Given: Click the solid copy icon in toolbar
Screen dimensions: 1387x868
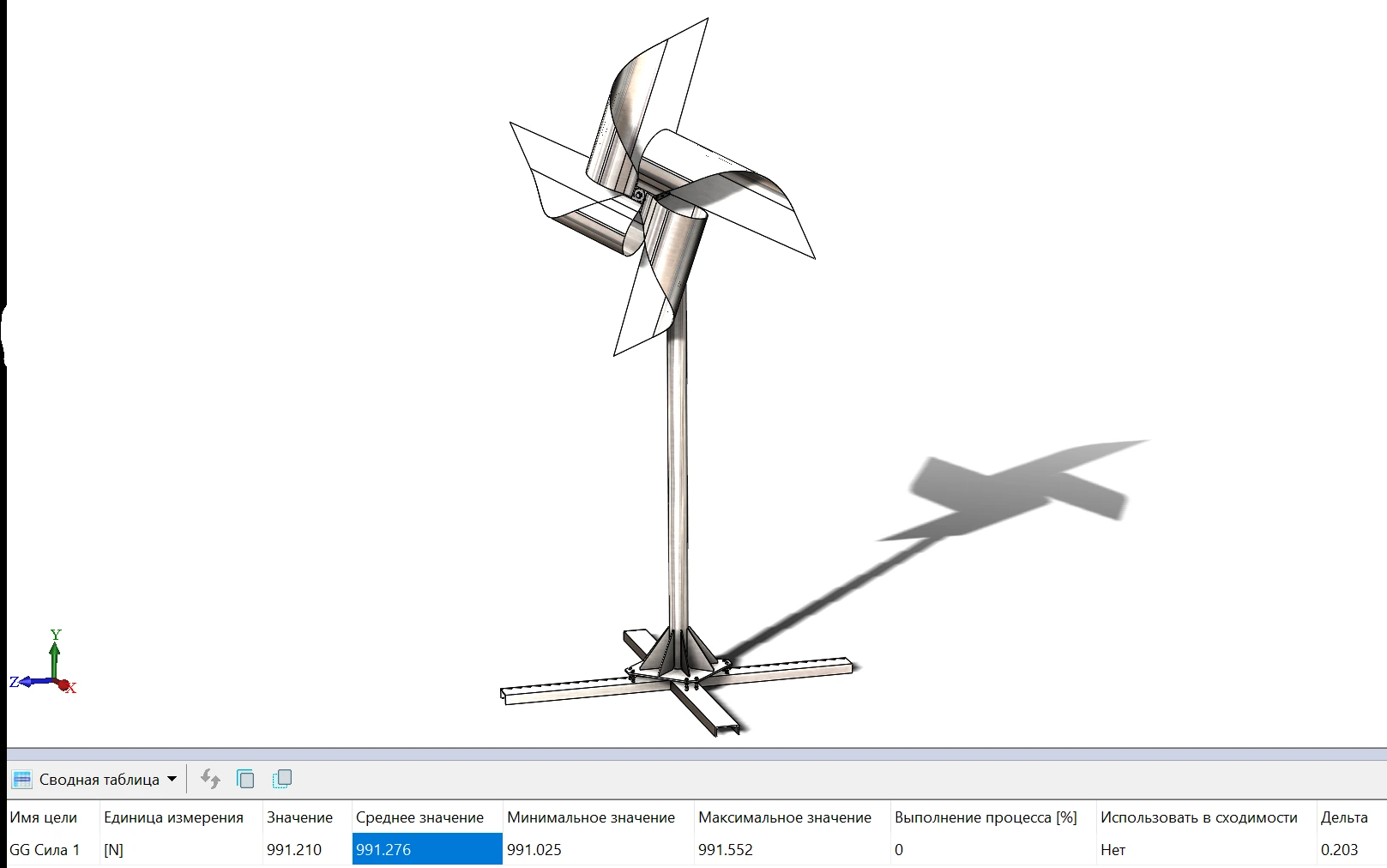Looking at the screenshot, I should point(245,779).
